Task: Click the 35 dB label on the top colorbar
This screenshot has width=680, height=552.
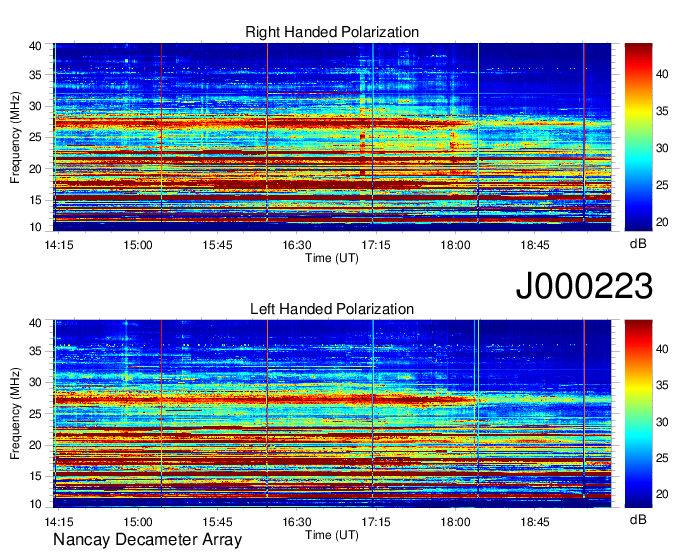Action: (x=662, y=111)
